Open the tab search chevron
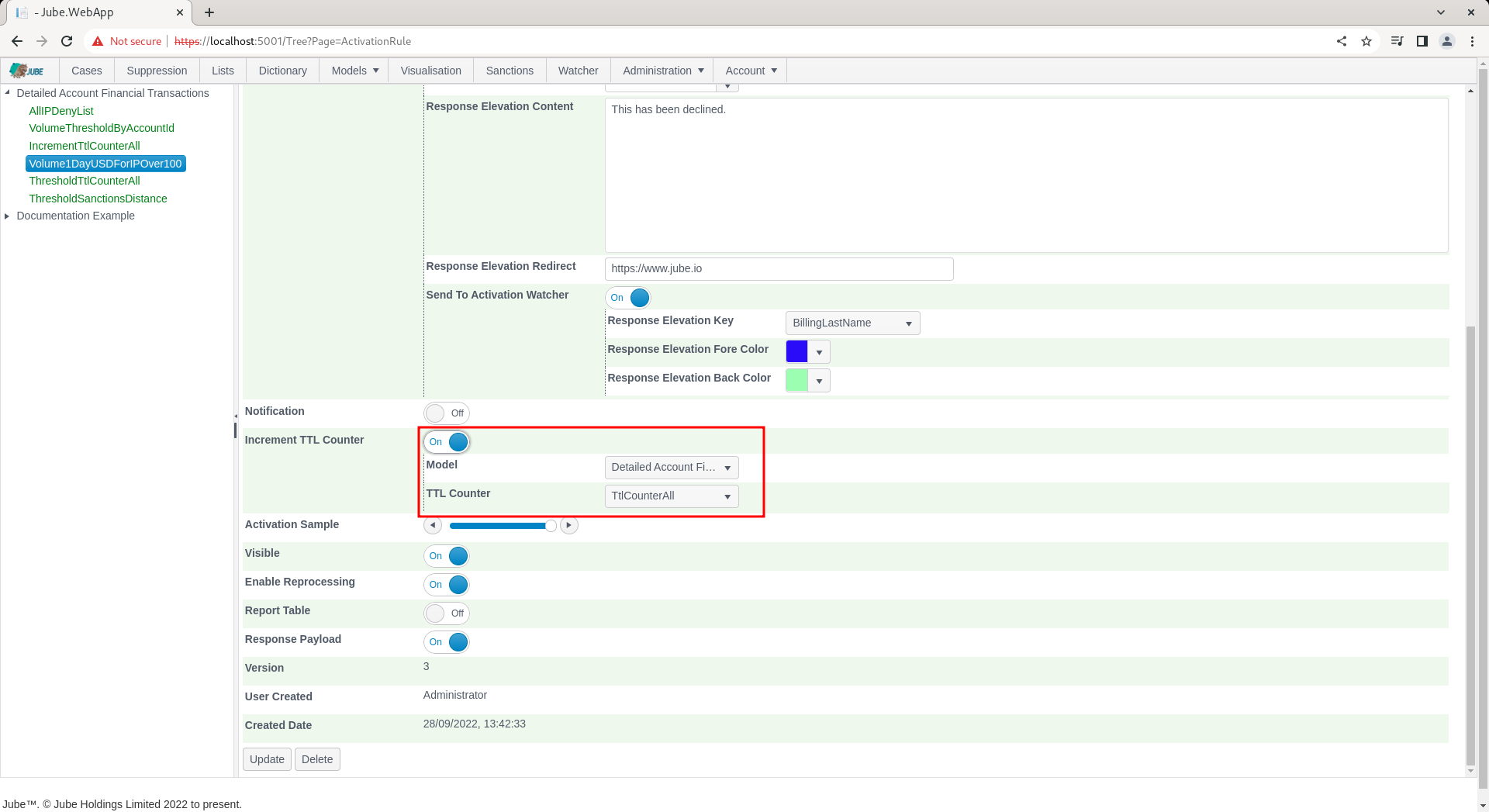 pos(1441,12)
